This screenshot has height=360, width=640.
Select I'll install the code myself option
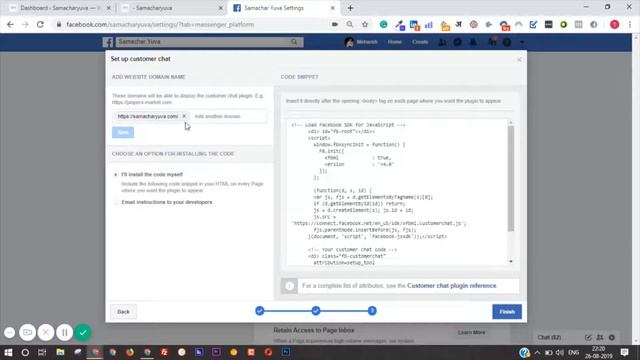116,175
